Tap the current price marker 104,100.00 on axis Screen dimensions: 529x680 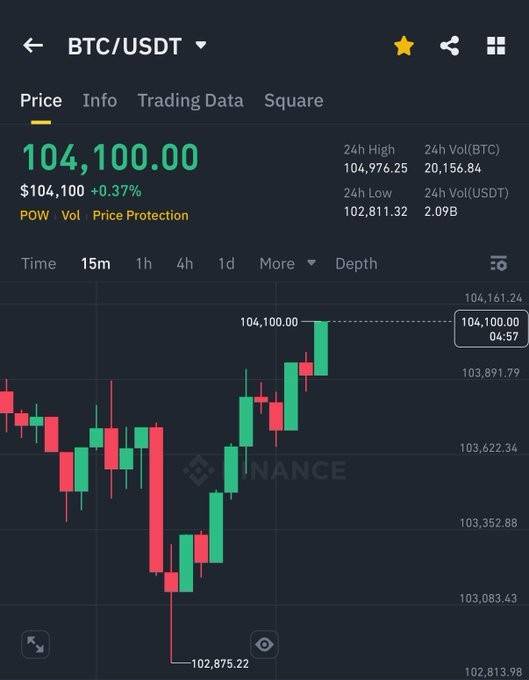[x=491, y=329]
